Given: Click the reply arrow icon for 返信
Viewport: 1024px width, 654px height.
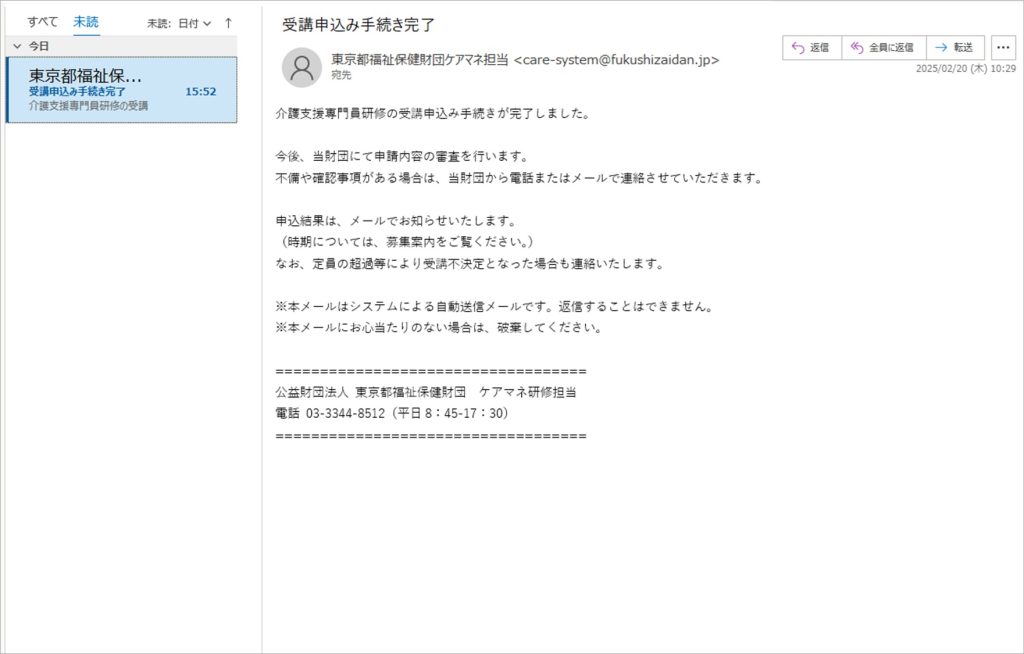Looking at the screenshot, I should [798, 47].
